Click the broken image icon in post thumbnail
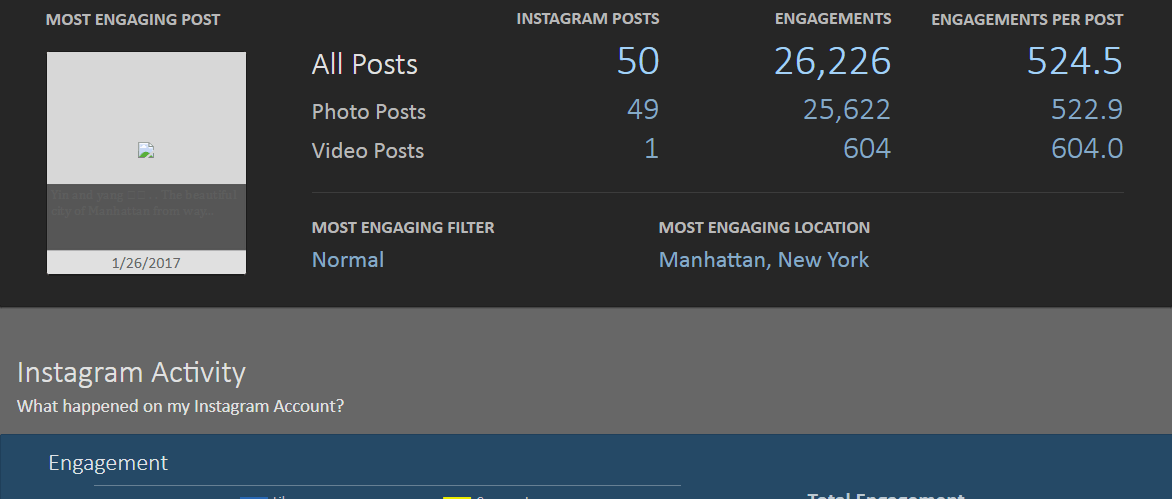The height and width of the screenshot is (499, 1172). [x=146, y=151]
